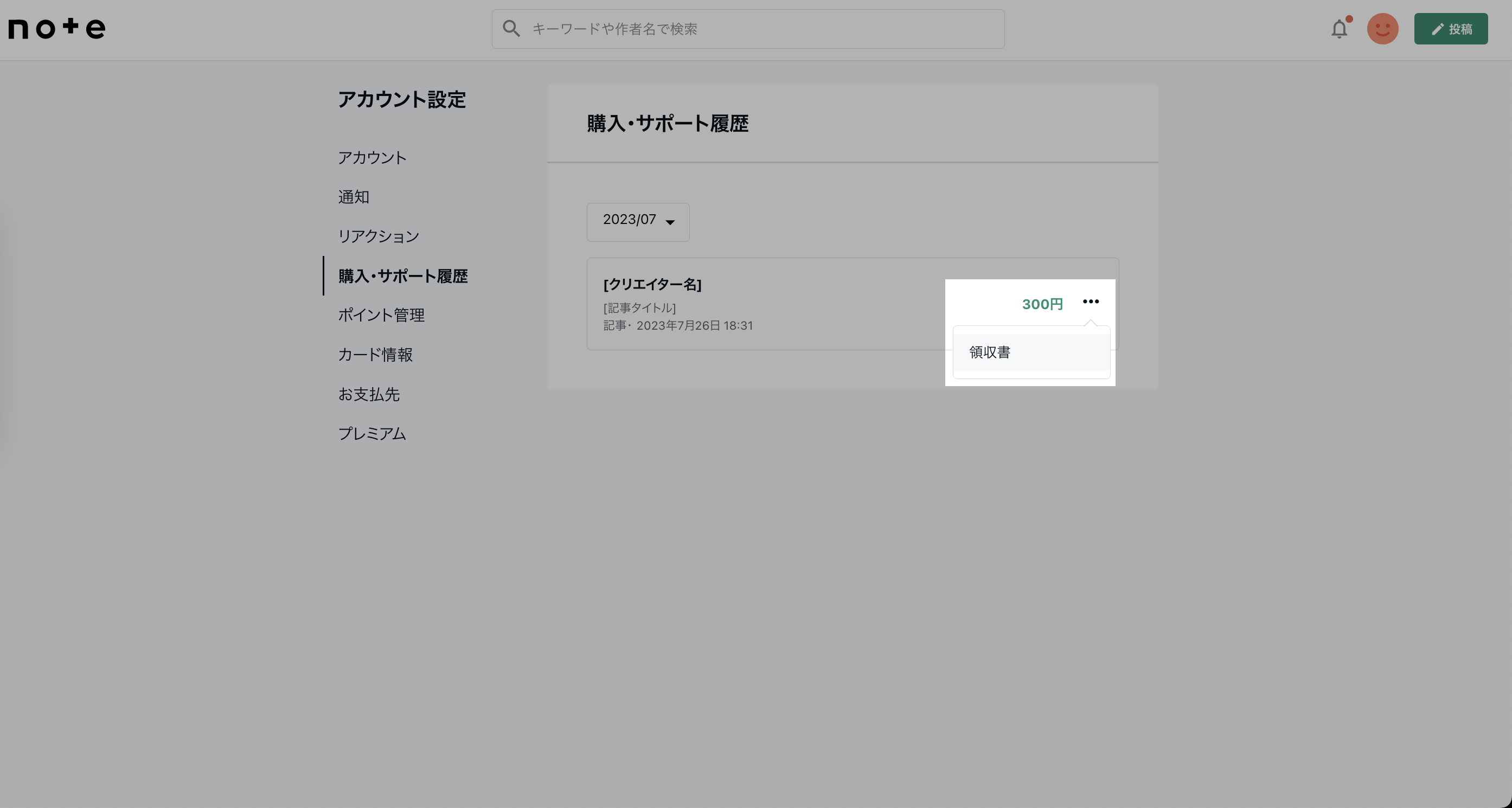Go to カード情報 settings
This screenshot has width=1512, height=808.
(376, 355)
